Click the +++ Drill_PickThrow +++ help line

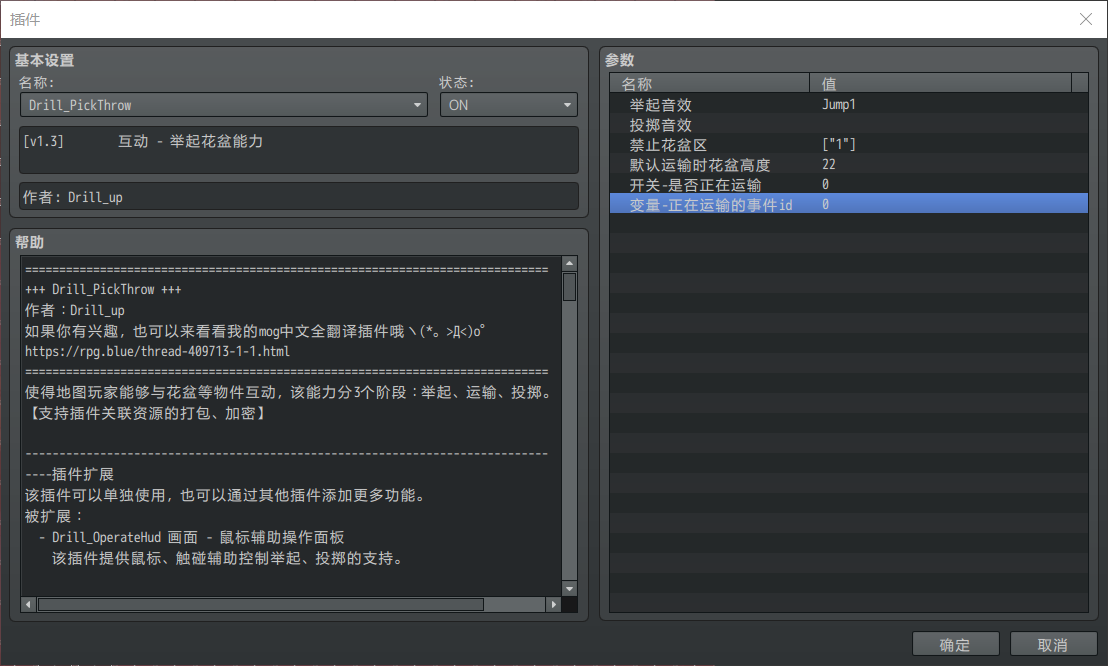tap(103, 289)
